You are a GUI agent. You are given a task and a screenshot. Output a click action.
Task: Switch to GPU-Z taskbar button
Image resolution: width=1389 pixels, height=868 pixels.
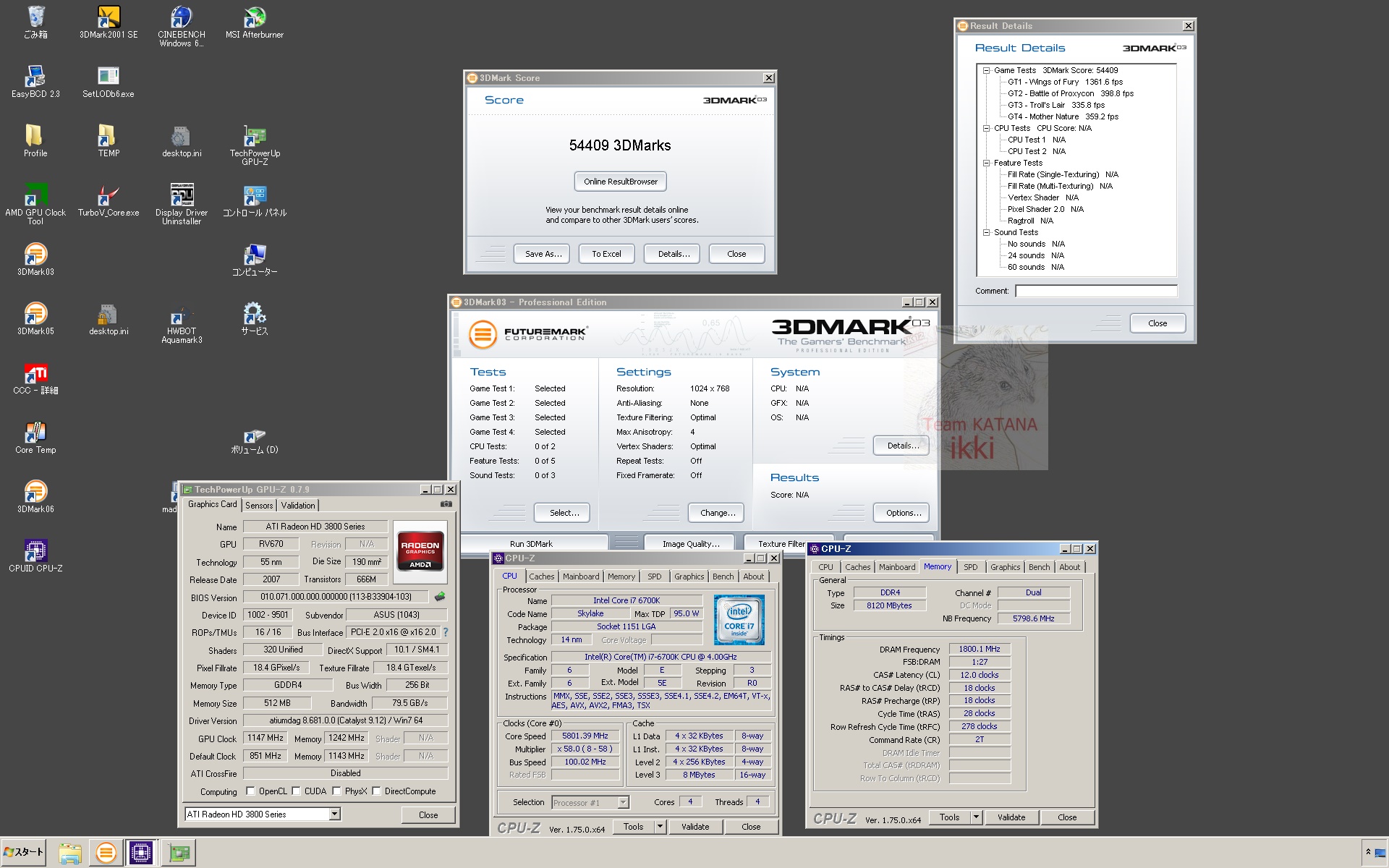[179, 853]
